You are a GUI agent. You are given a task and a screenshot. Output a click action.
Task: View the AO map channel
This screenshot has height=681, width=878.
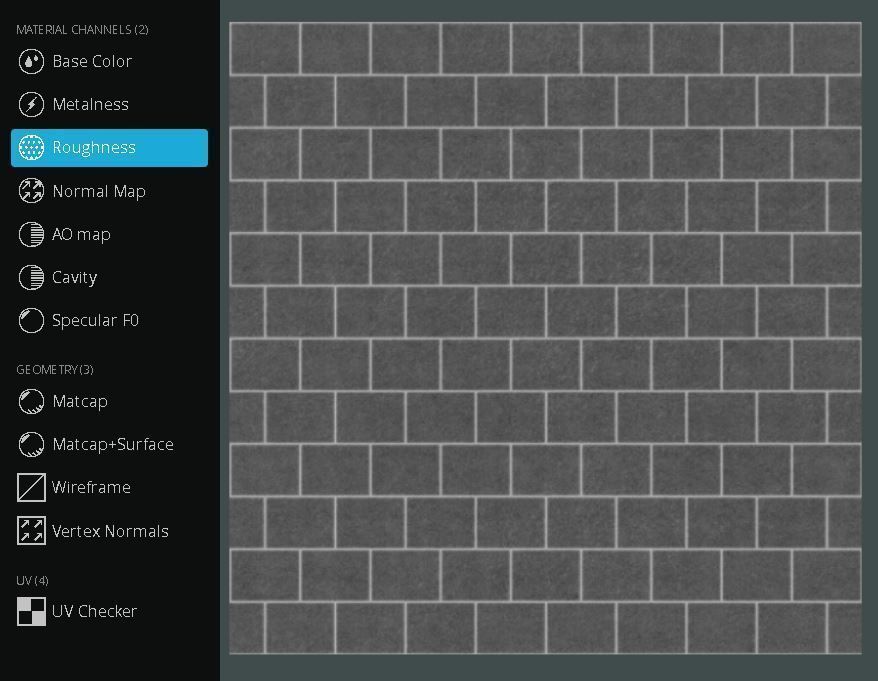coord(81,234)
